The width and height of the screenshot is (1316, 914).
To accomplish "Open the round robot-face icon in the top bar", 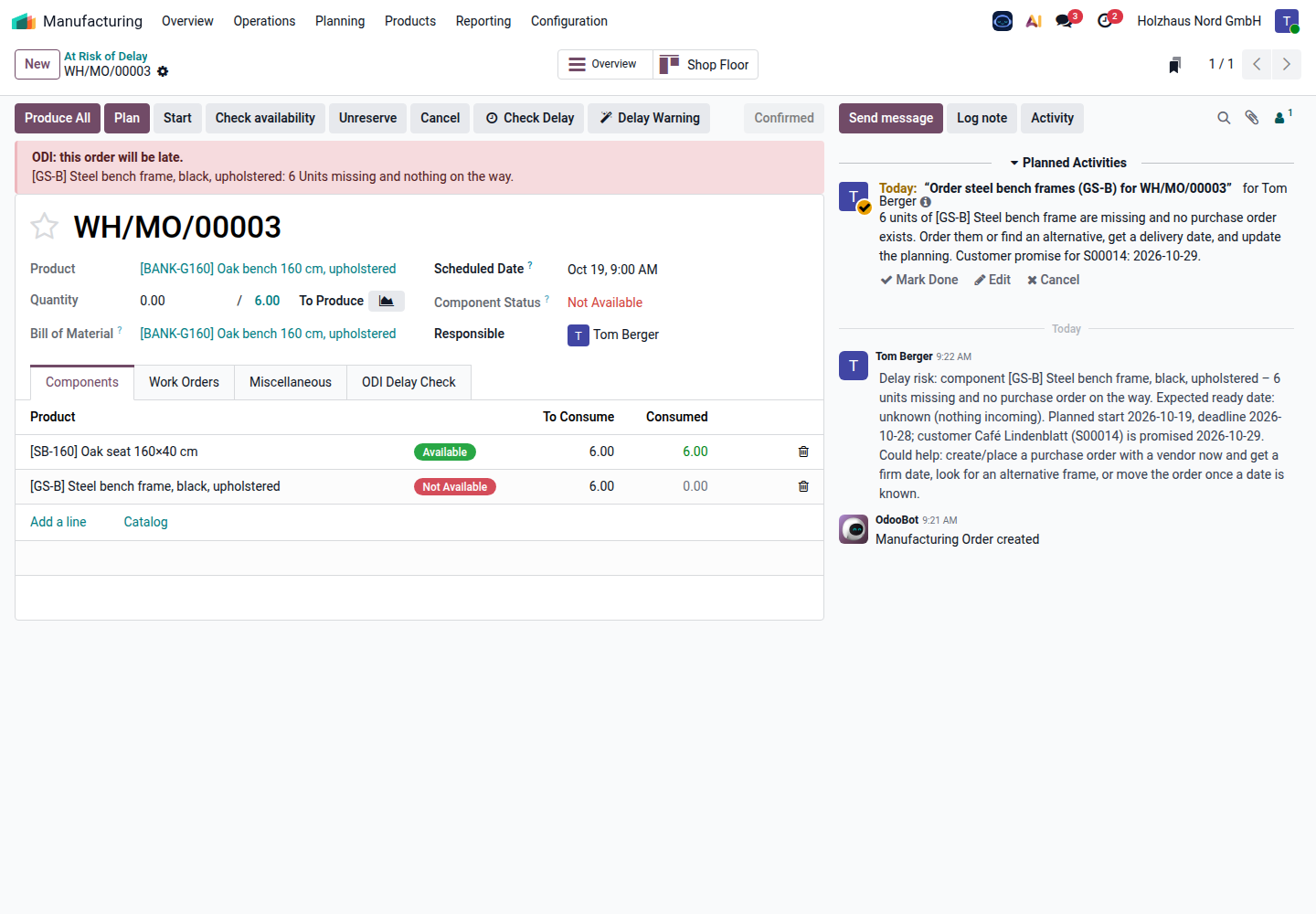I will (1003, 21).
